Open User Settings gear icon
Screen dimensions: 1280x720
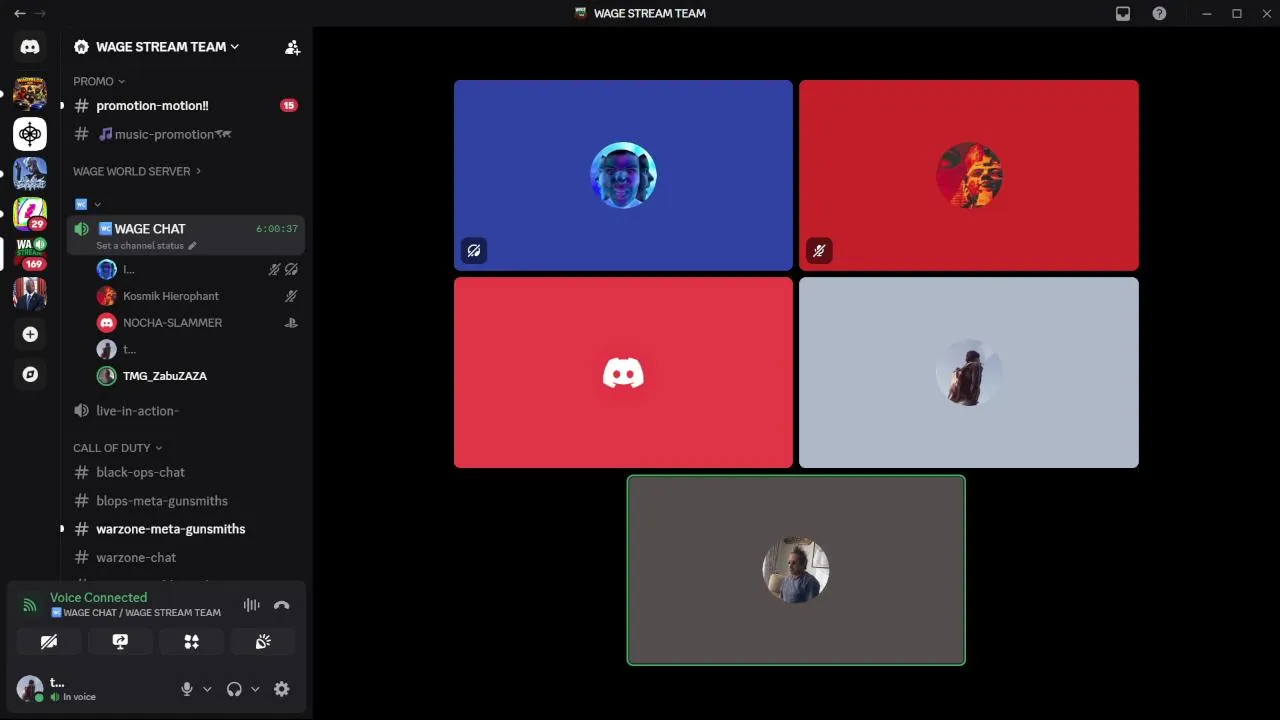click(x=282, y=689)
